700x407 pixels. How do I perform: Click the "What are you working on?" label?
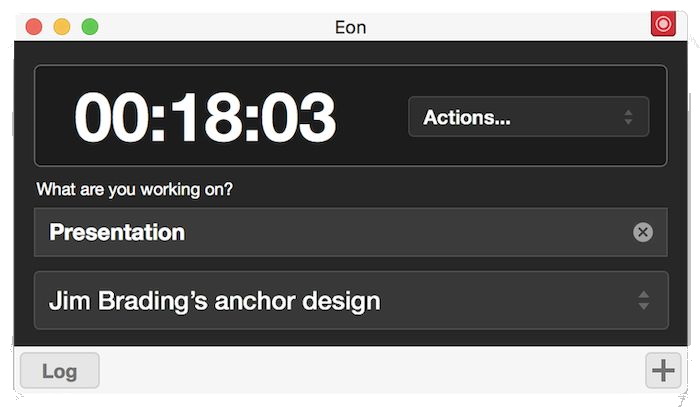coord(135,189)
